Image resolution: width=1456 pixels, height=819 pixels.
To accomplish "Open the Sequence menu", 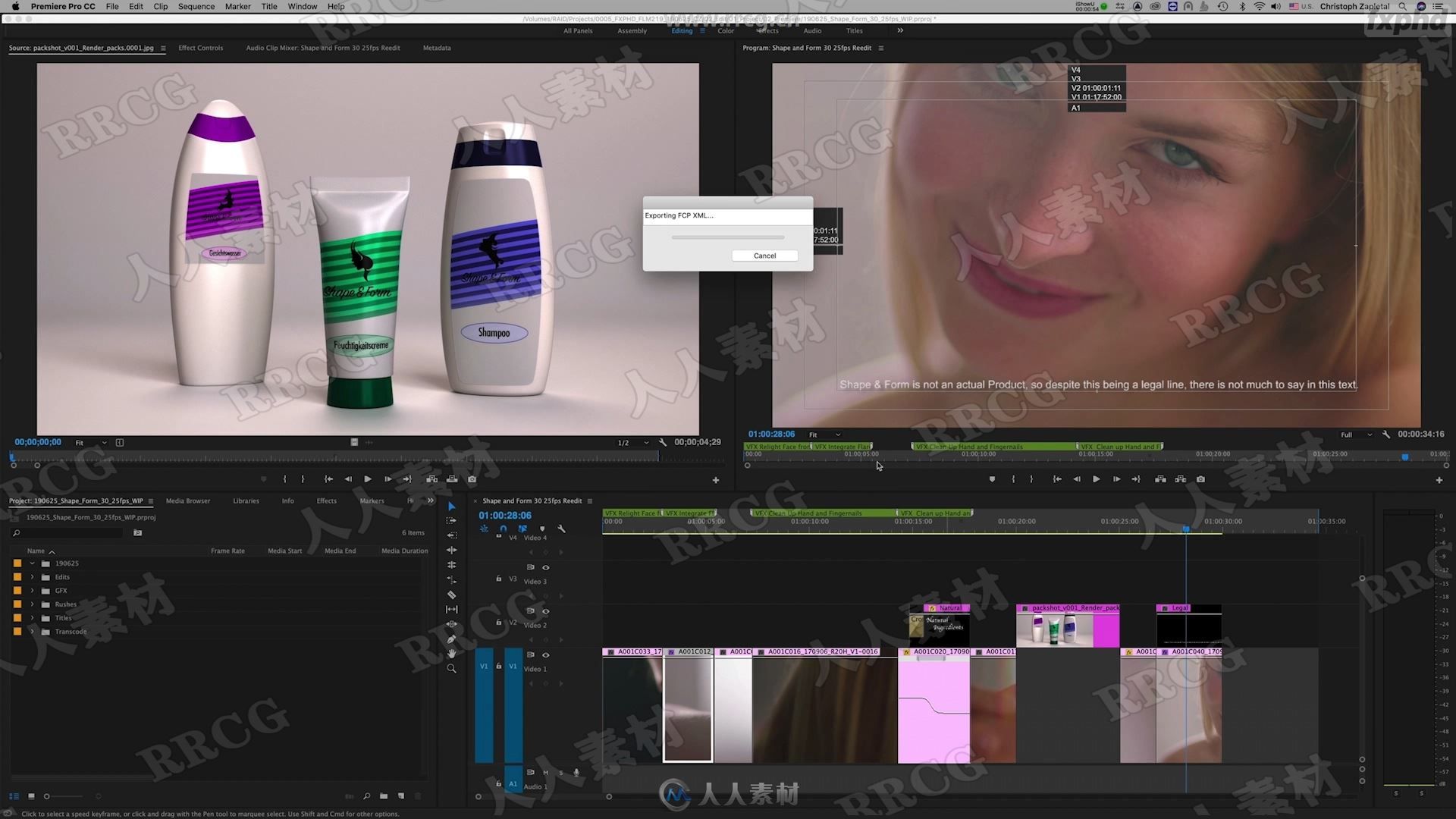I will 196,6.
